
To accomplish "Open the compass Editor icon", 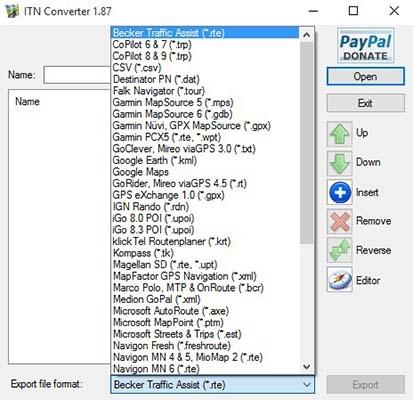I will [x=339, y=279].
